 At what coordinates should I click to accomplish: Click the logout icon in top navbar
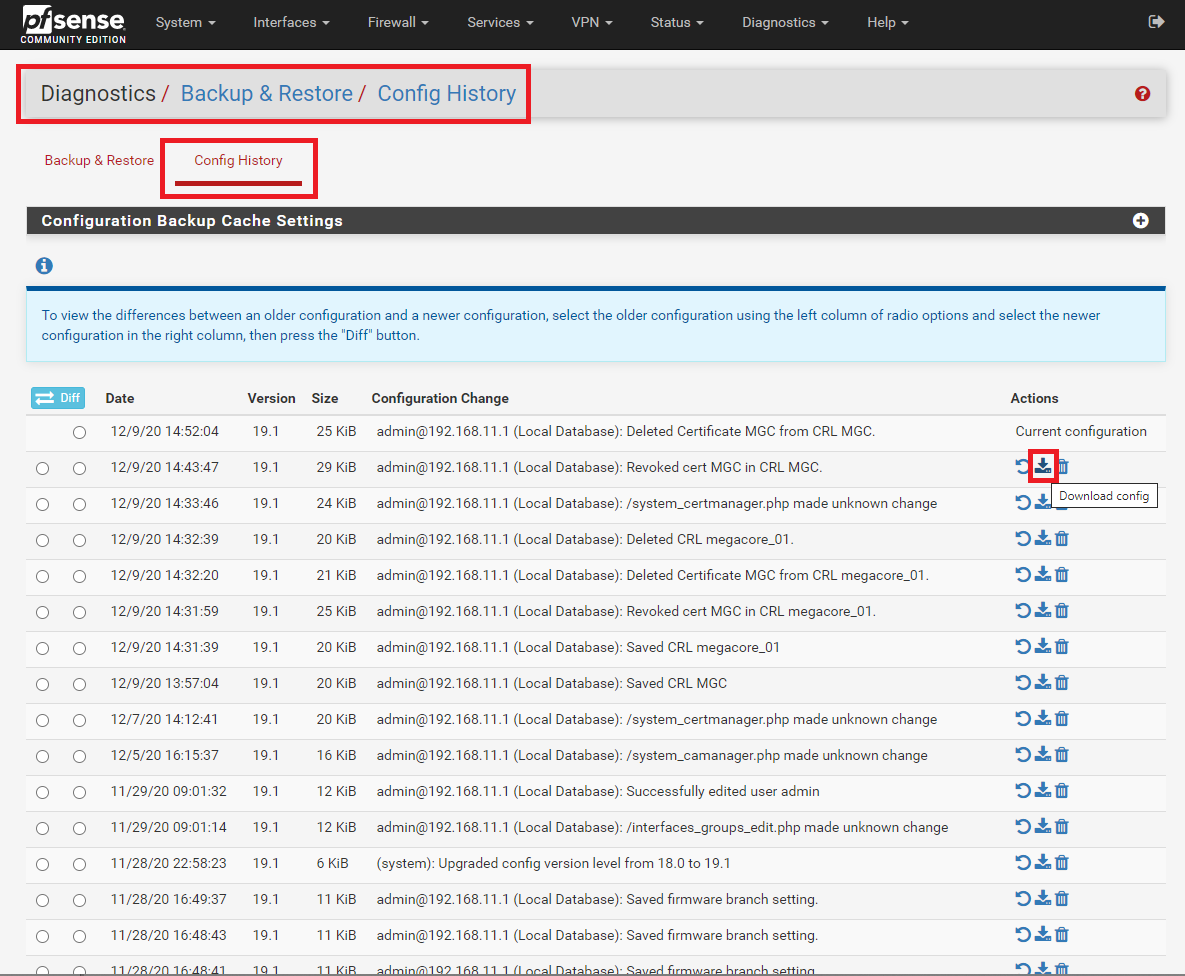pyautogui.click(x=1156, y=22)
